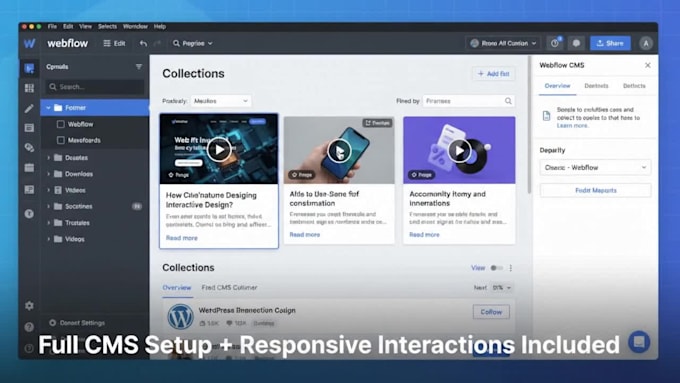Open the Clsecic - Webflow dropdown
680x383 pixels.
(595, 167)
